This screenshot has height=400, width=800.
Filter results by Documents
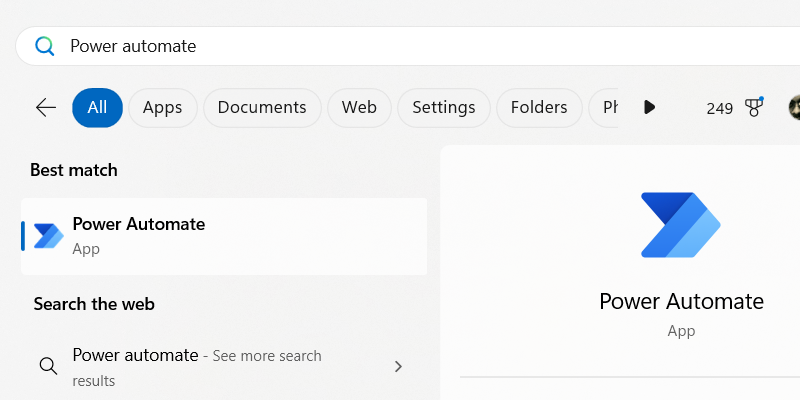(262, 107)
